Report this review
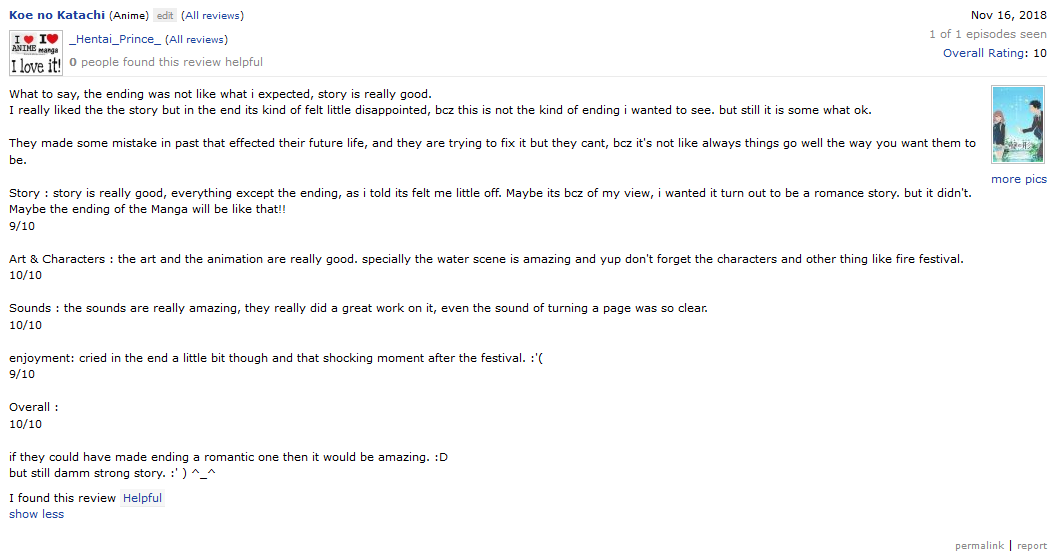Screen dimensions: 1053x556 pos(1032,546)
